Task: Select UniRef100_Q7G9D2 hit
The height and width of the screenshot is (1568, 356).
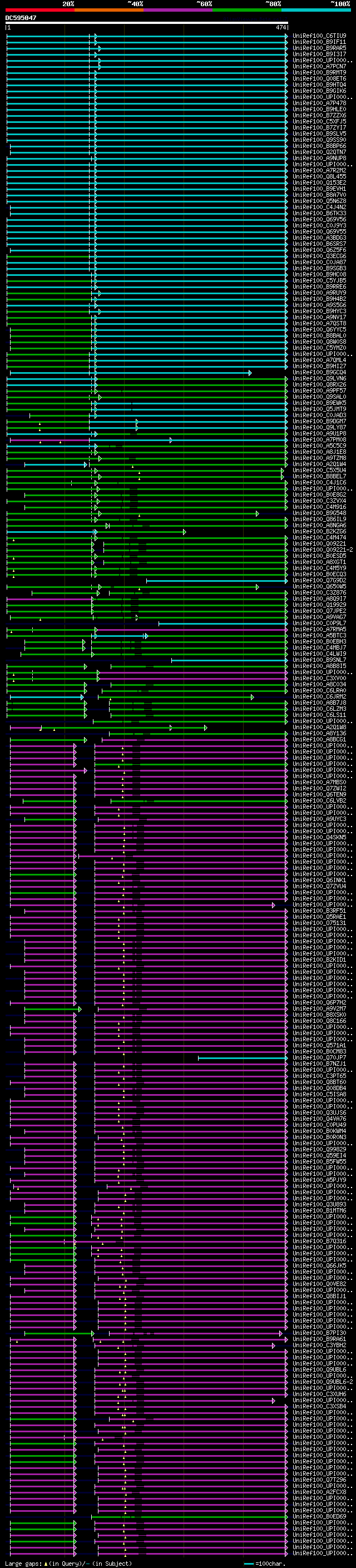Action: (319, 580)
